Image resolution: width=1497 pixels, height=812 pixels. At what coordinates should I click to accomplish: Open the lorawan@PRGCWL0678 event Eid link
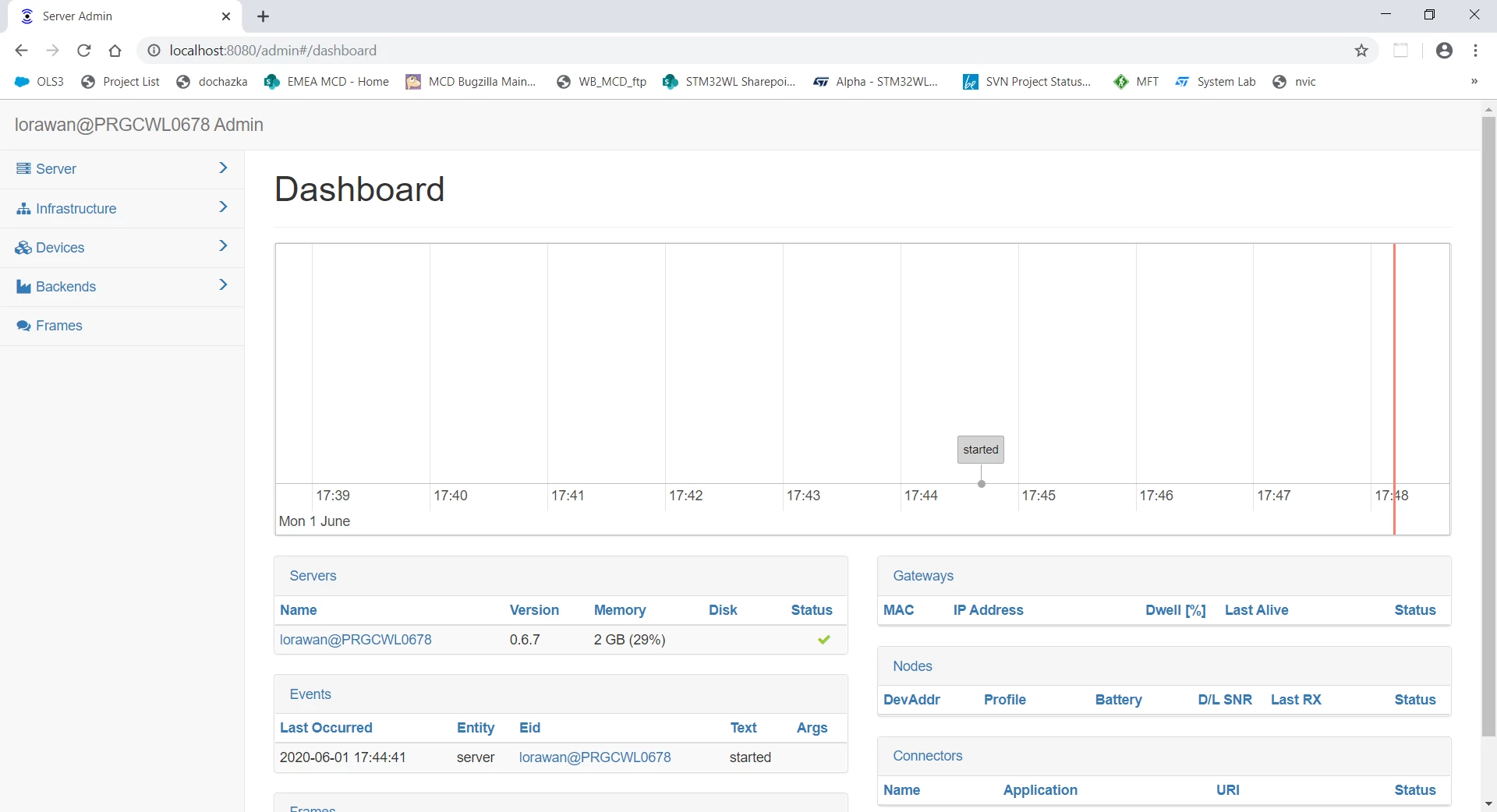click(x=595, y=757)
